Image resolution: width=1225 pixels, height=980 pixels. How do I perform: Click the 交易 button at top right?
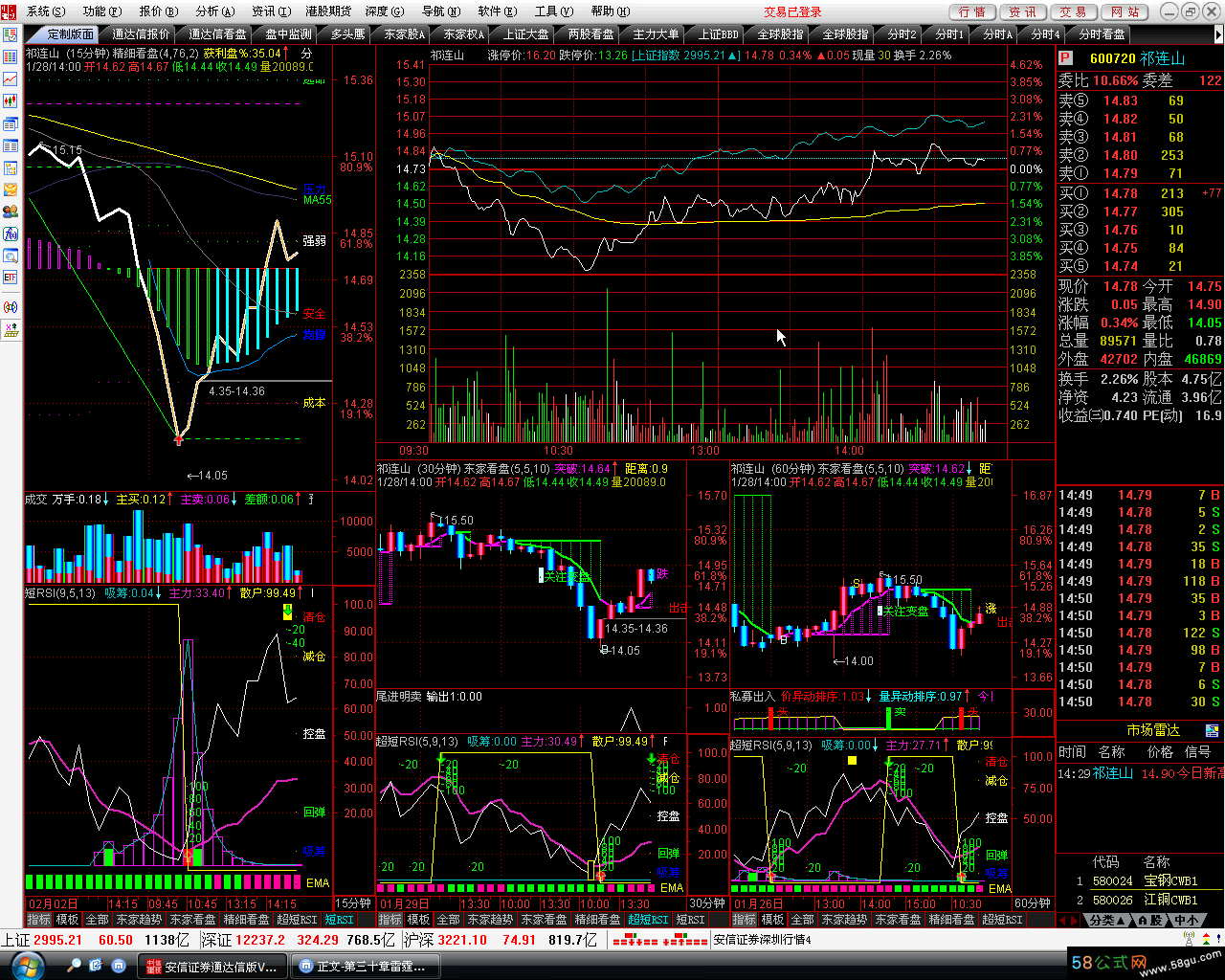point(1073,11)
